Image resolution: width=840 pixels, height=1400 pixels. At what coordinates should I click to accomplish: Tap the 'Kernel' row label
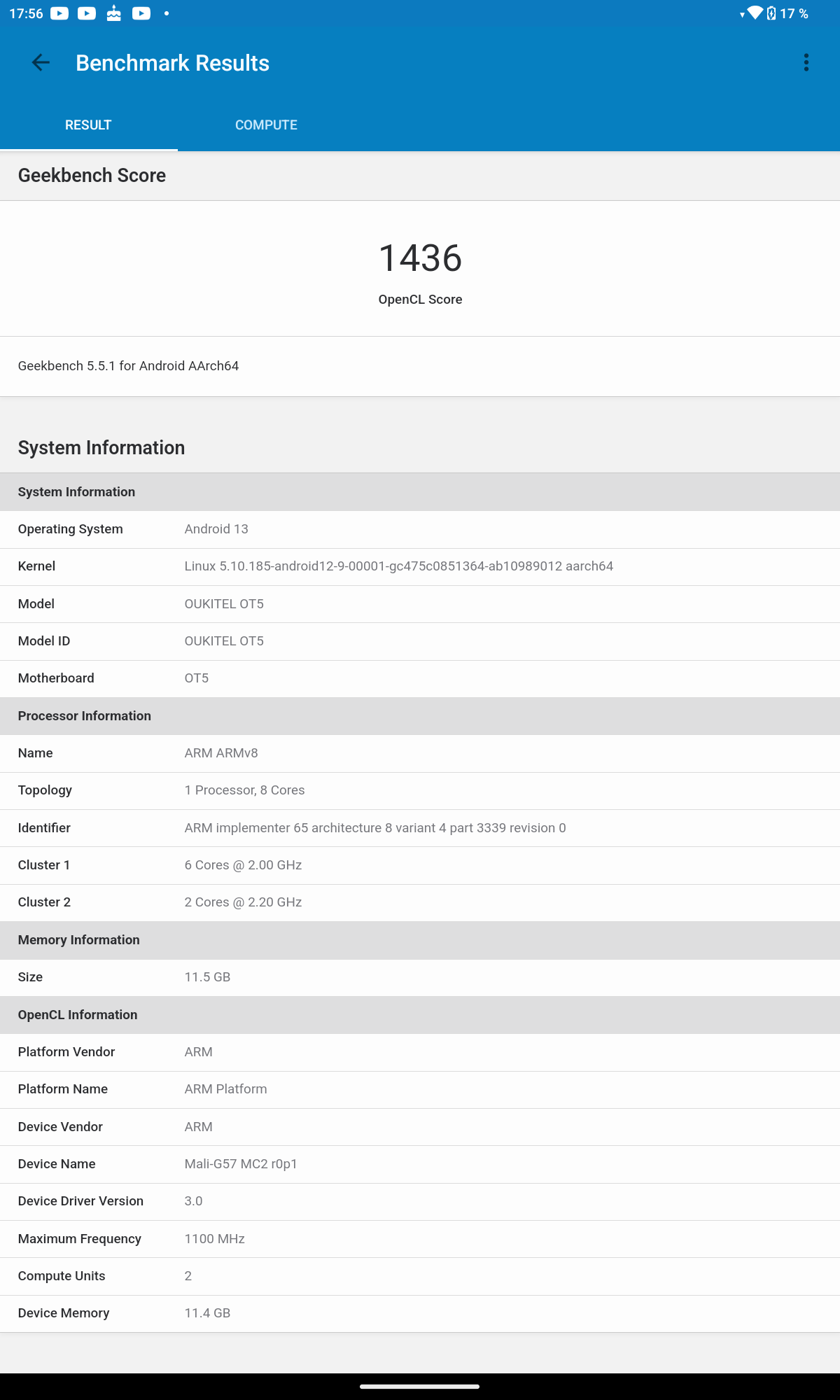click(x=36, y=566)
